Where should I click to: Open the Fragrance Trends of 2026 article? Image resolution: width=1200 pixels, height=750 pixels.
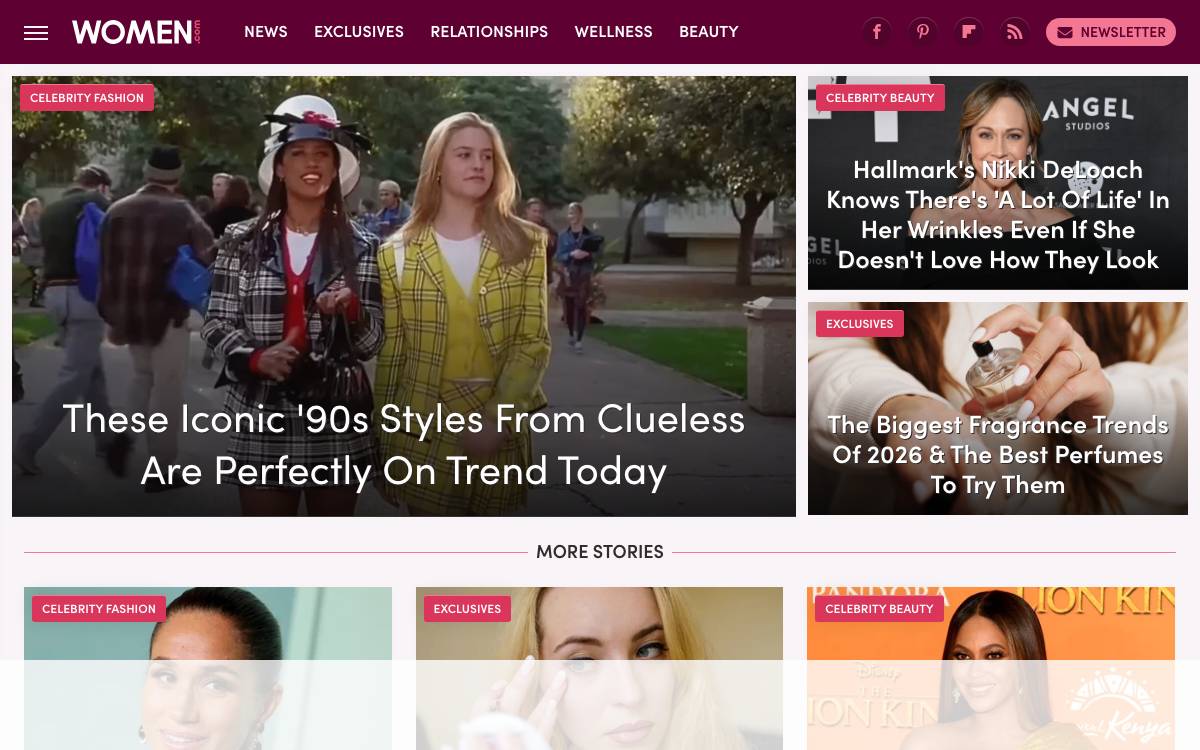[998, 454]
